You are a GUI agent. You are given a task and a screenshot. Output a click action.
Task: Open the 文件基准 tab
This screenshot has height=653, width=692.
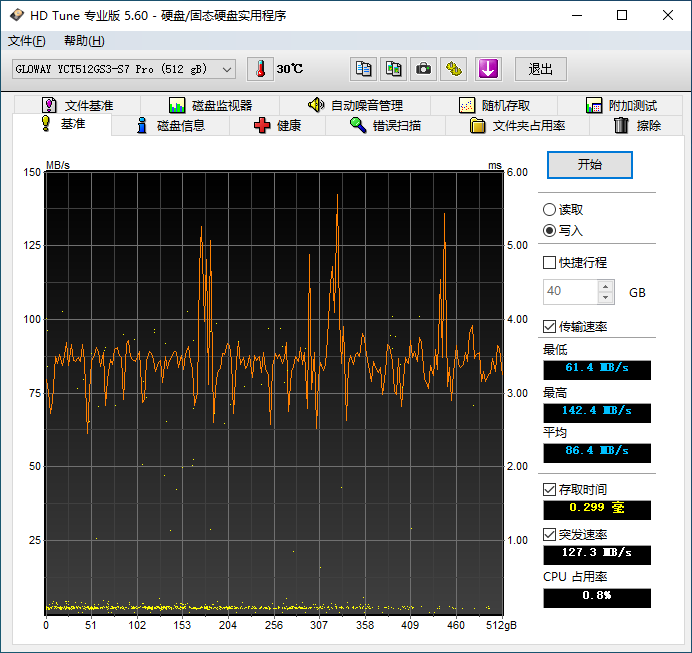pos(78,105)
